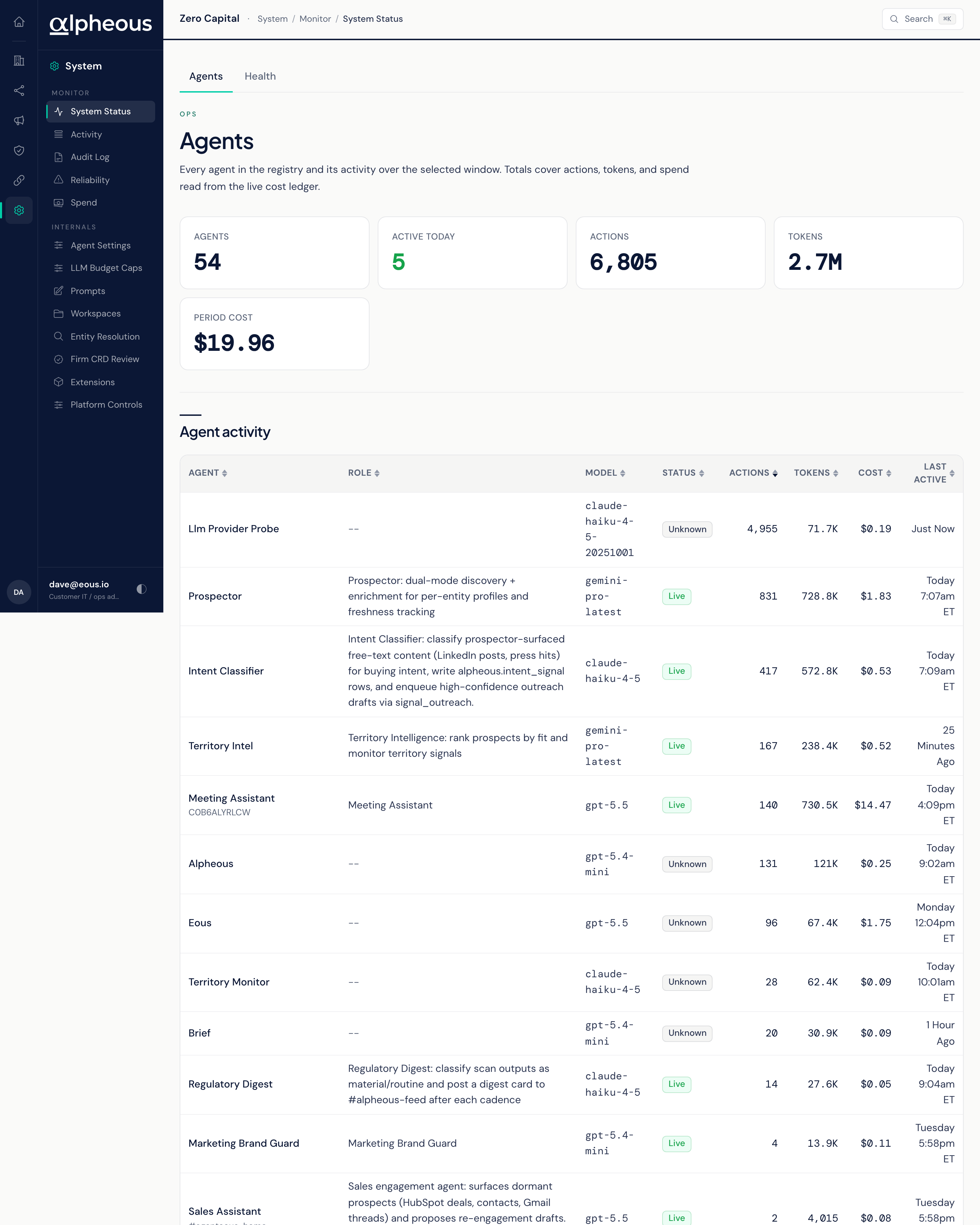Viewport: 980px width, 1225px height.
Task: Sort the table by Model column
Action: 605,473
